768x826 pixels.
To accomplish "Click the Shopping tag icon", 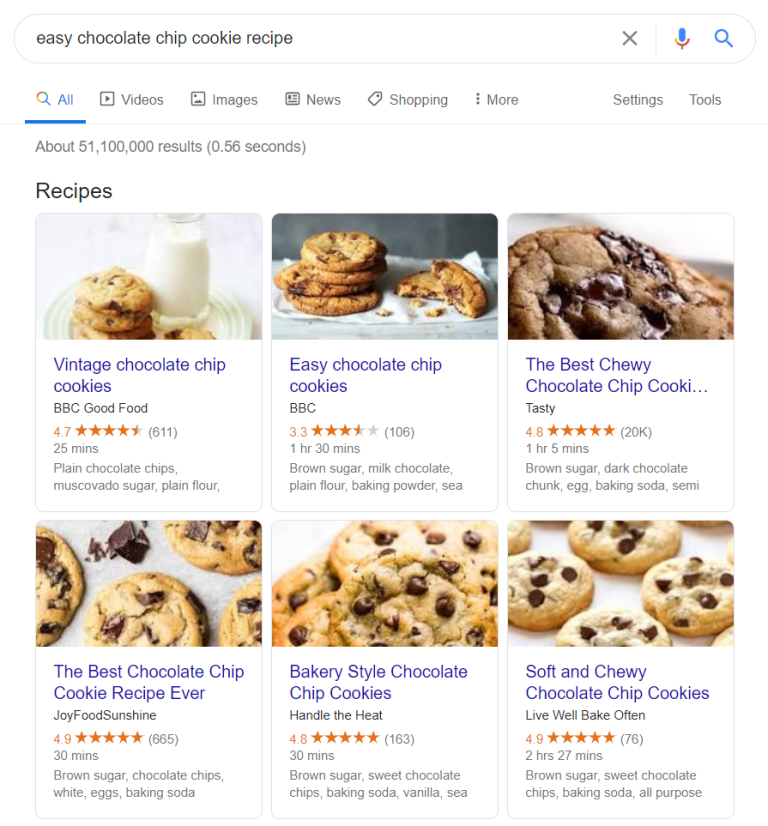I will tap(374, 99).
